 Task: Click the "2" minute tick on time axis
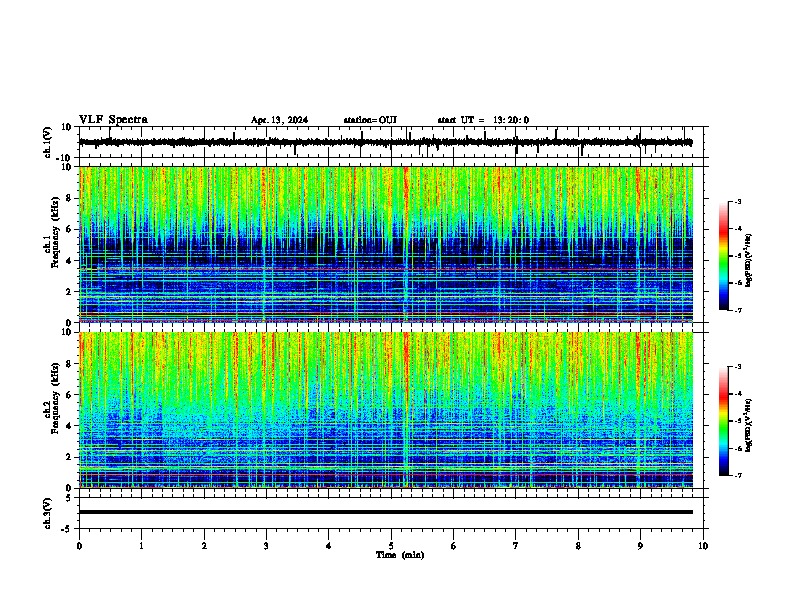click(x=204, y=546)
